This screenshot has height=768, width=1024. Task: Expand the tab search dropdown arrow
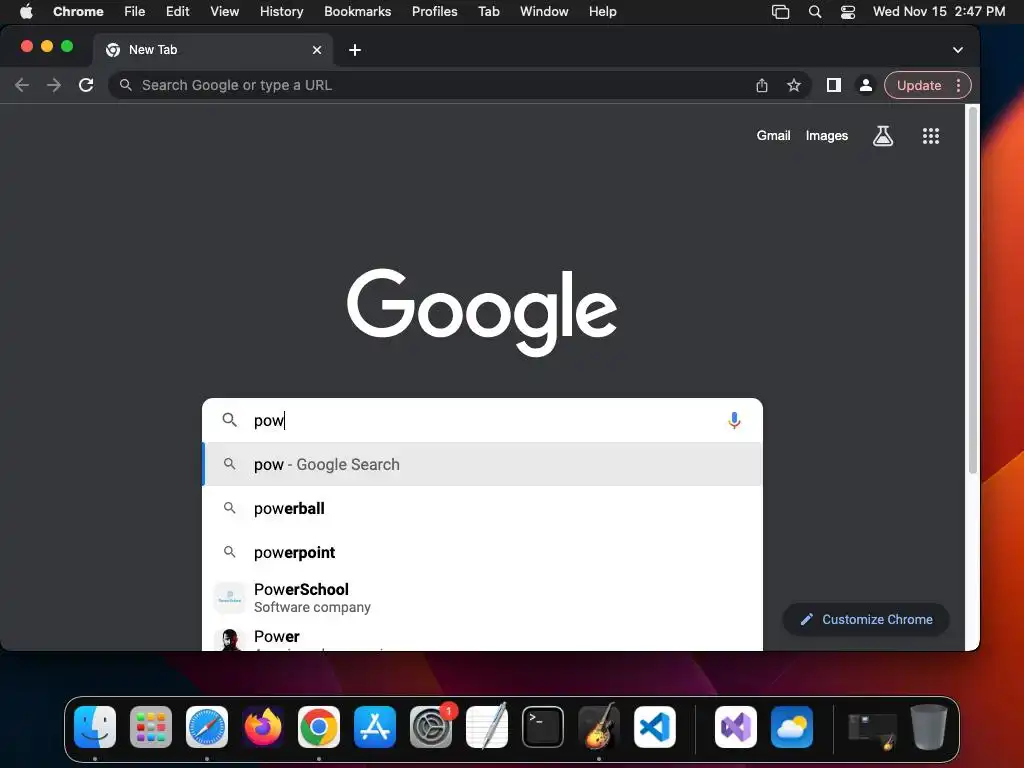pyautogui.click(x=957, y=50)
